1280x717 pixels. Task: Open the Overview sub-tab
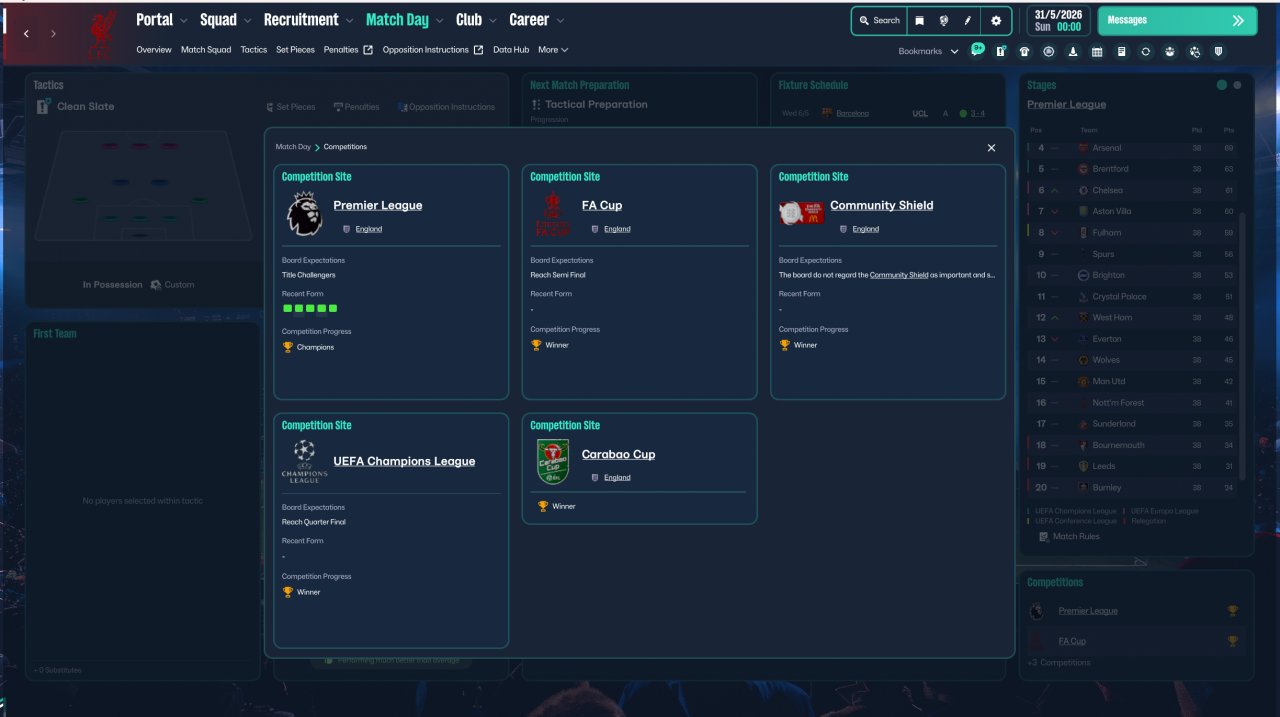click(154, 50)
